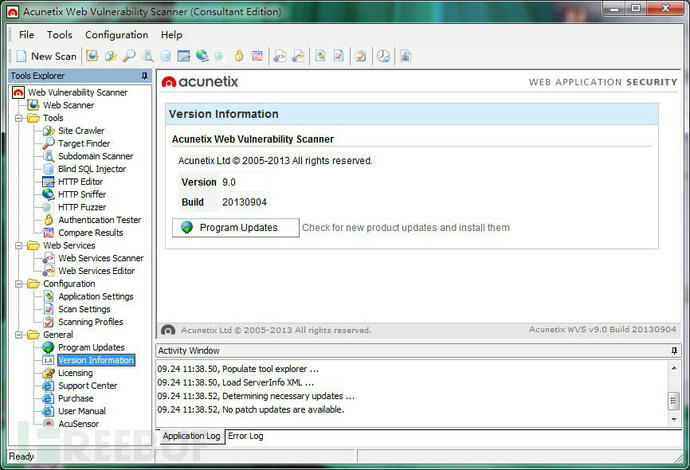Viewport: 690px width, 470px height.
Task: Click the build number 20130904 value
Action: [x=244, y=202]
